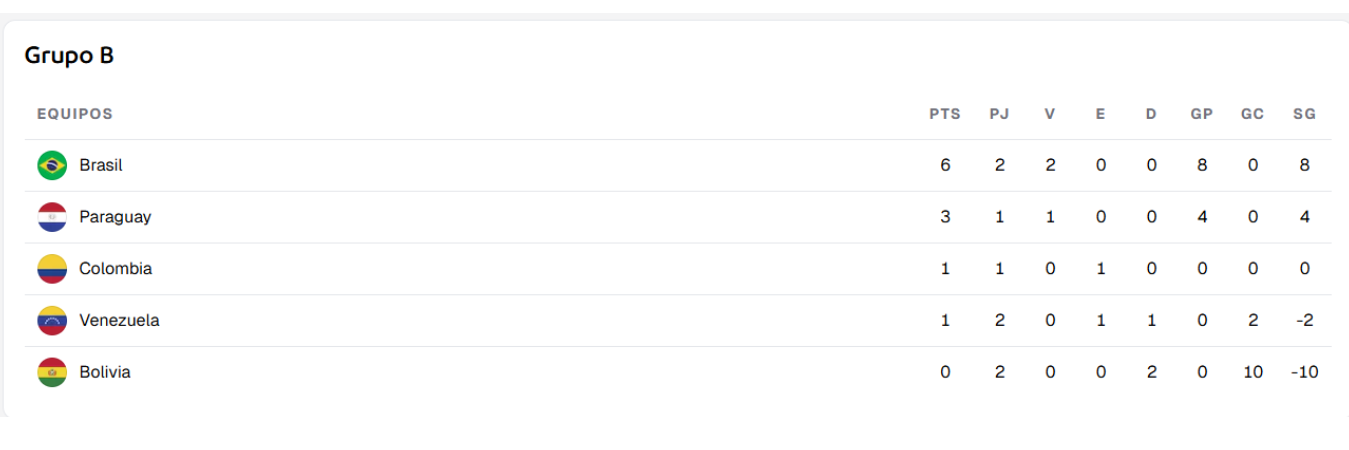This screenshot has height=450, width=1349.
Task: Open the Paraguay team link
Action: click(115, 217)
